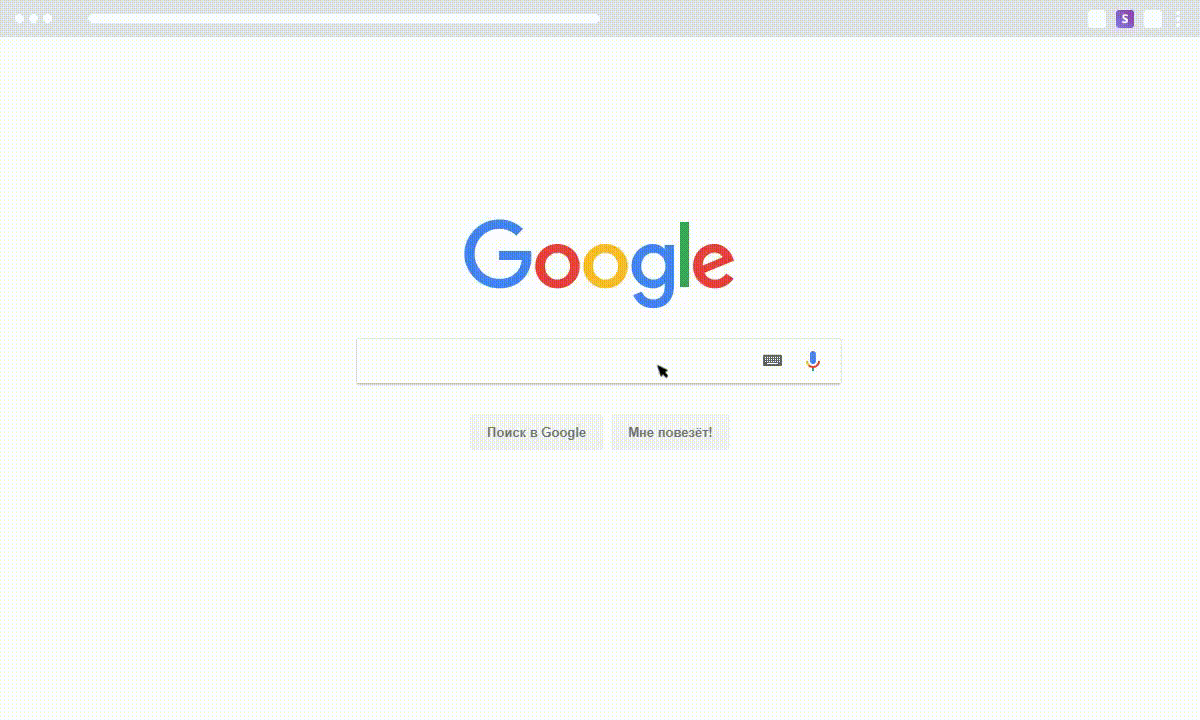The width and height of the screenshot is (1200, 720).
Task: Click the green l in the logo
Action: [685, 254]
